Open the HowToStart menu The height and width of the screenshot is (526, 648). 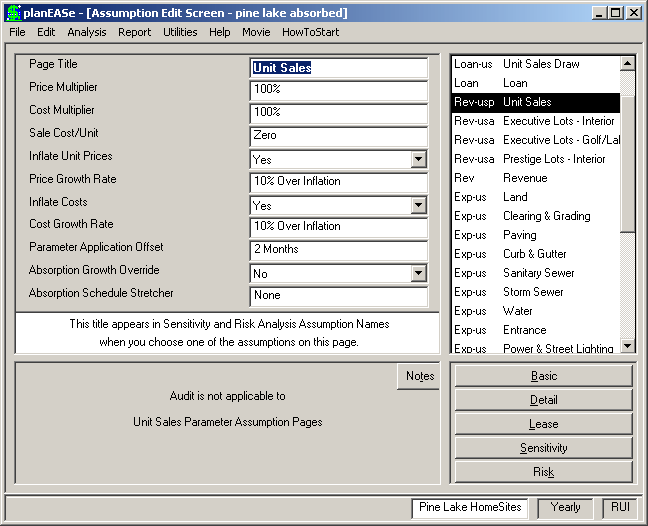[x=310, y=32]
